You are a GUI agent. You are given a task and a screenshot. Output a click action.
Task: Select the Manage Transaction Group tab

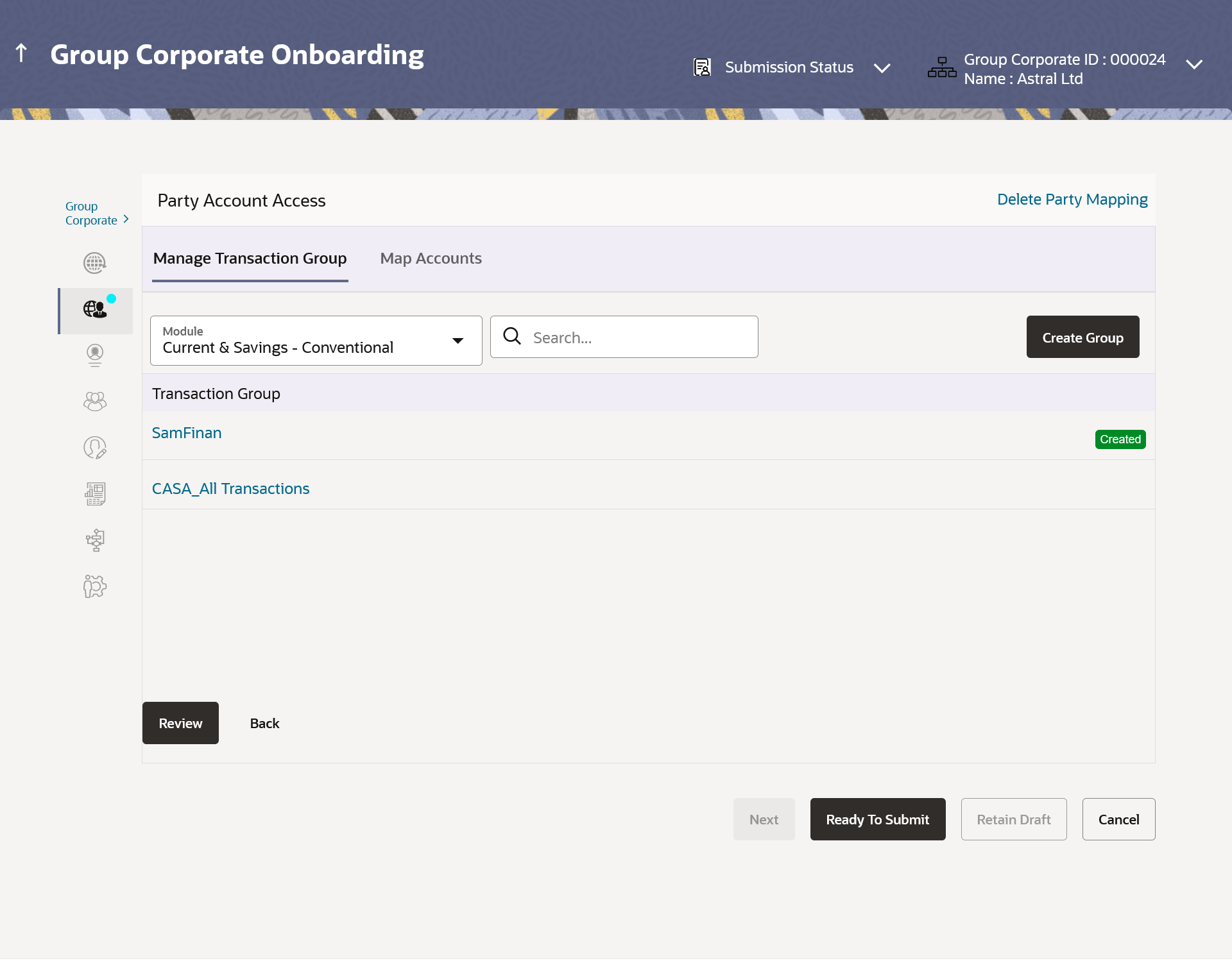pyautogui.click(x=250, y=259)
